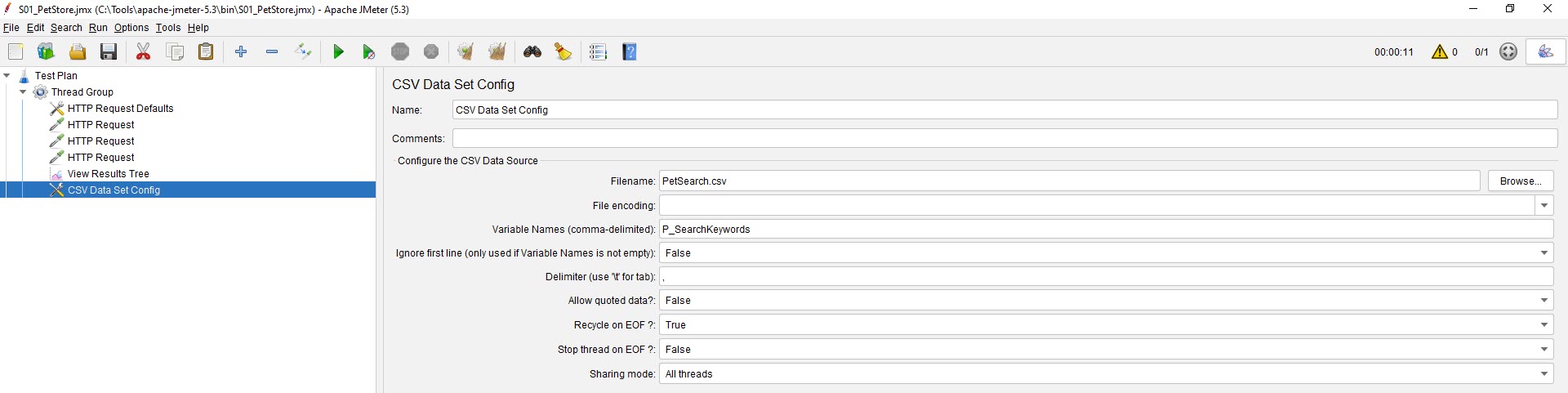
Task: Click the Toggle enable/disable icon
Action: pos(303,51)
